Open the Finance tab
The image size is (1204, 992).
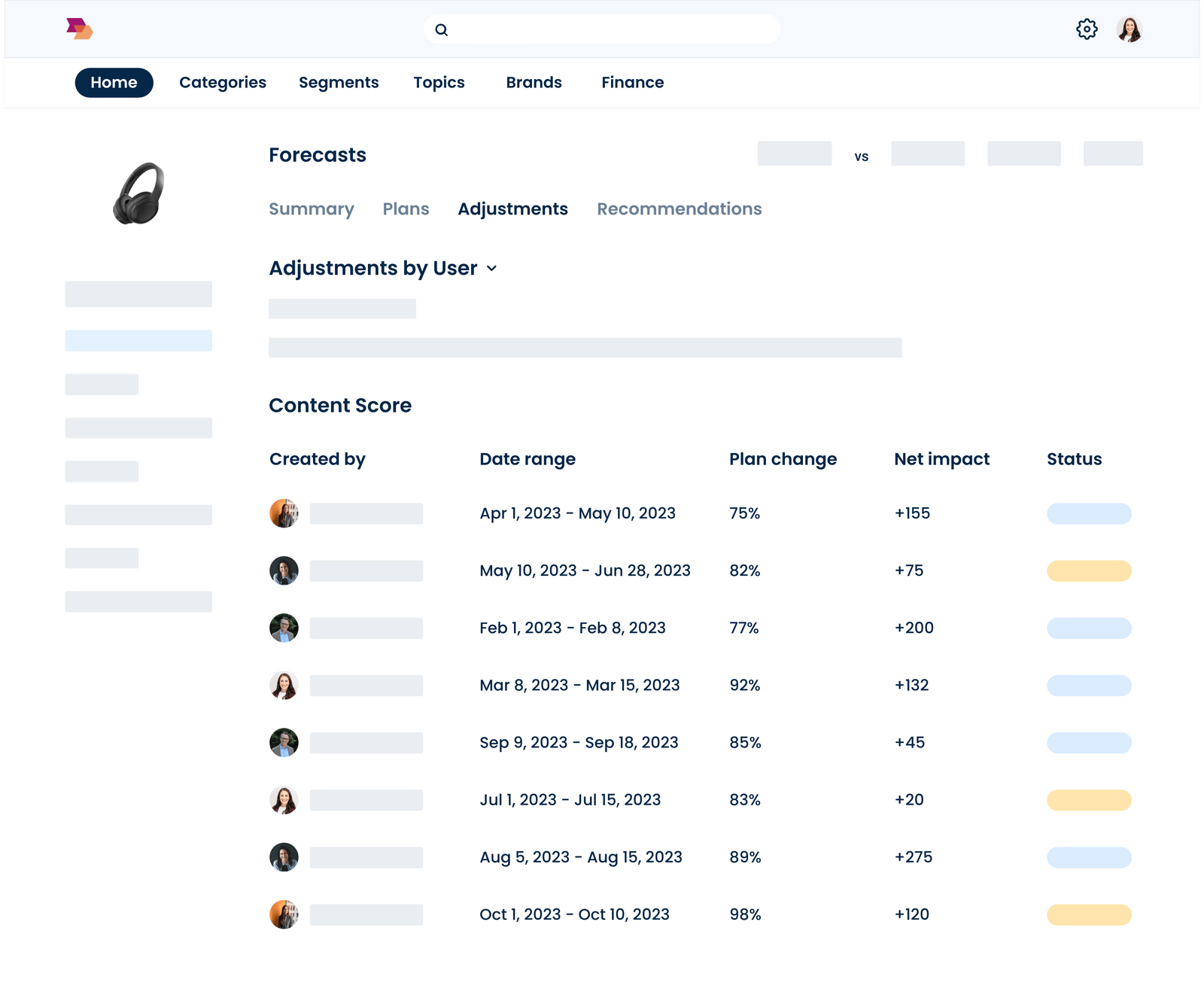[632, 82]
